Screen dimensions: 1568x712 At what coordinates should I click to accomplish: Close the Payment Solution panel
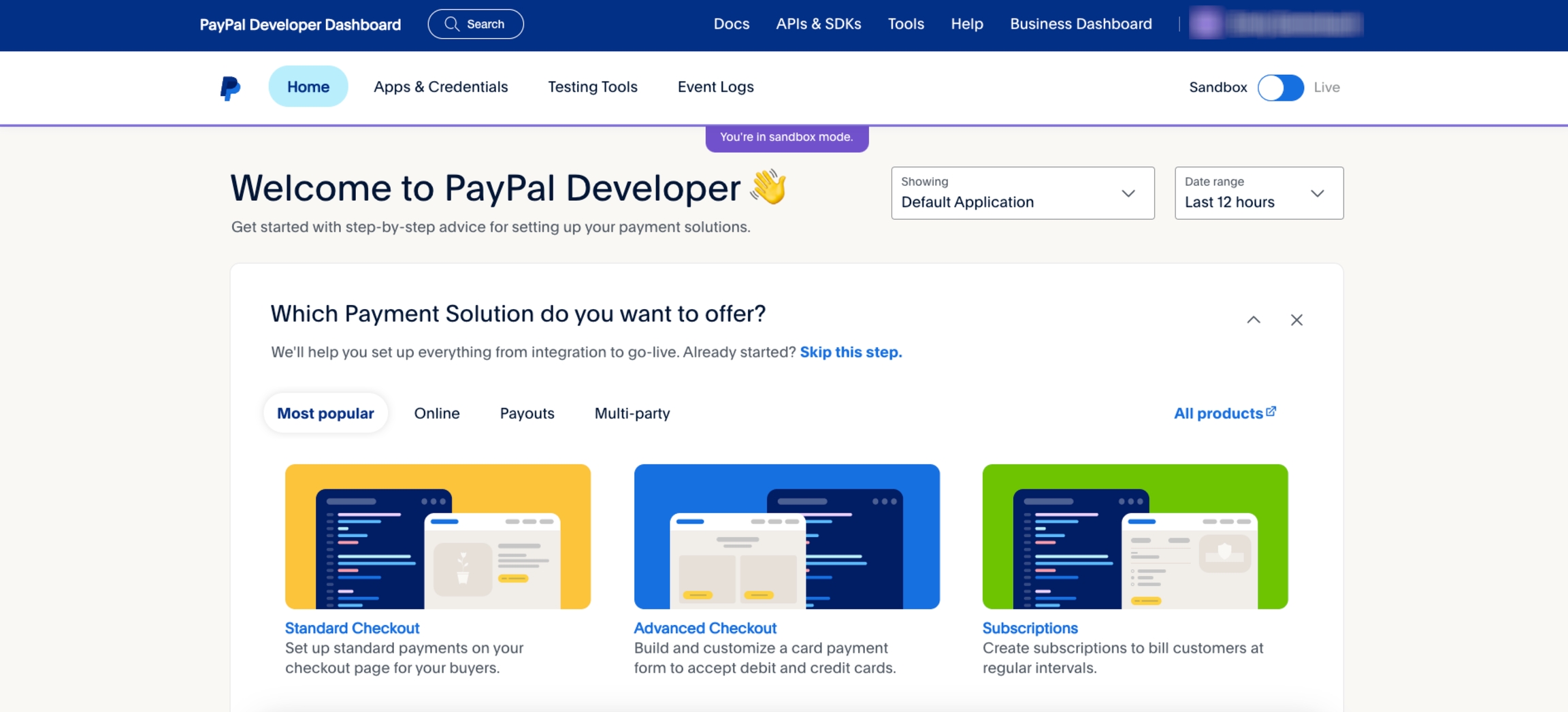1296,320
